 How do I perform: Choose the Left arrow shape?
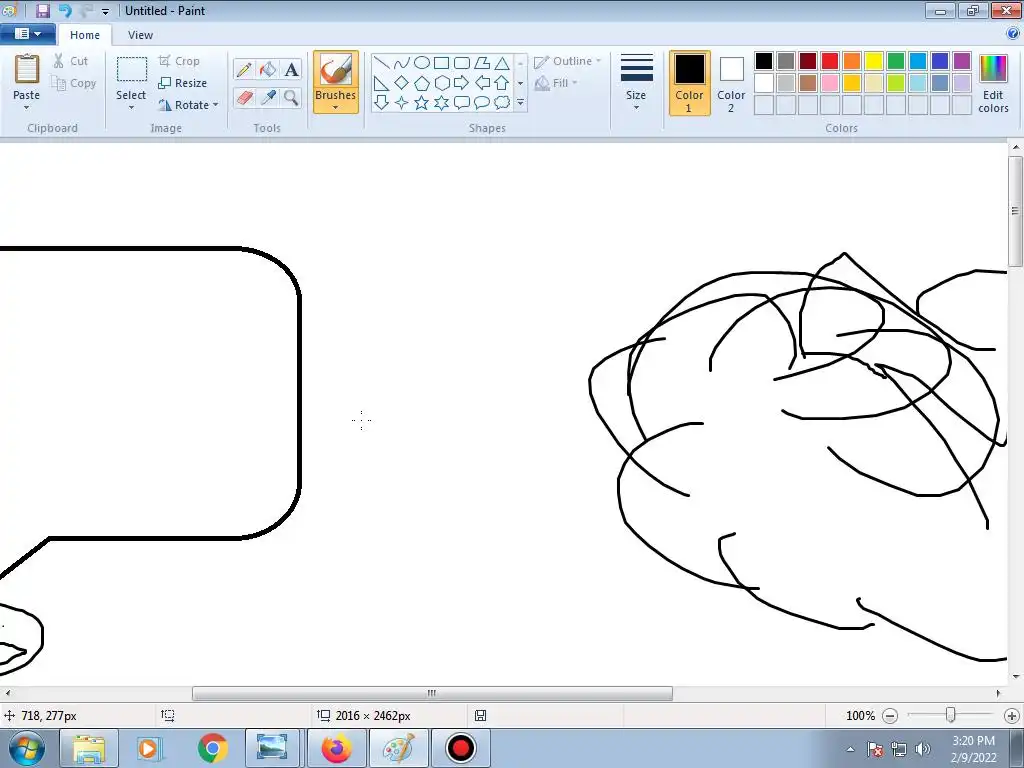click(x=482, y=83)
